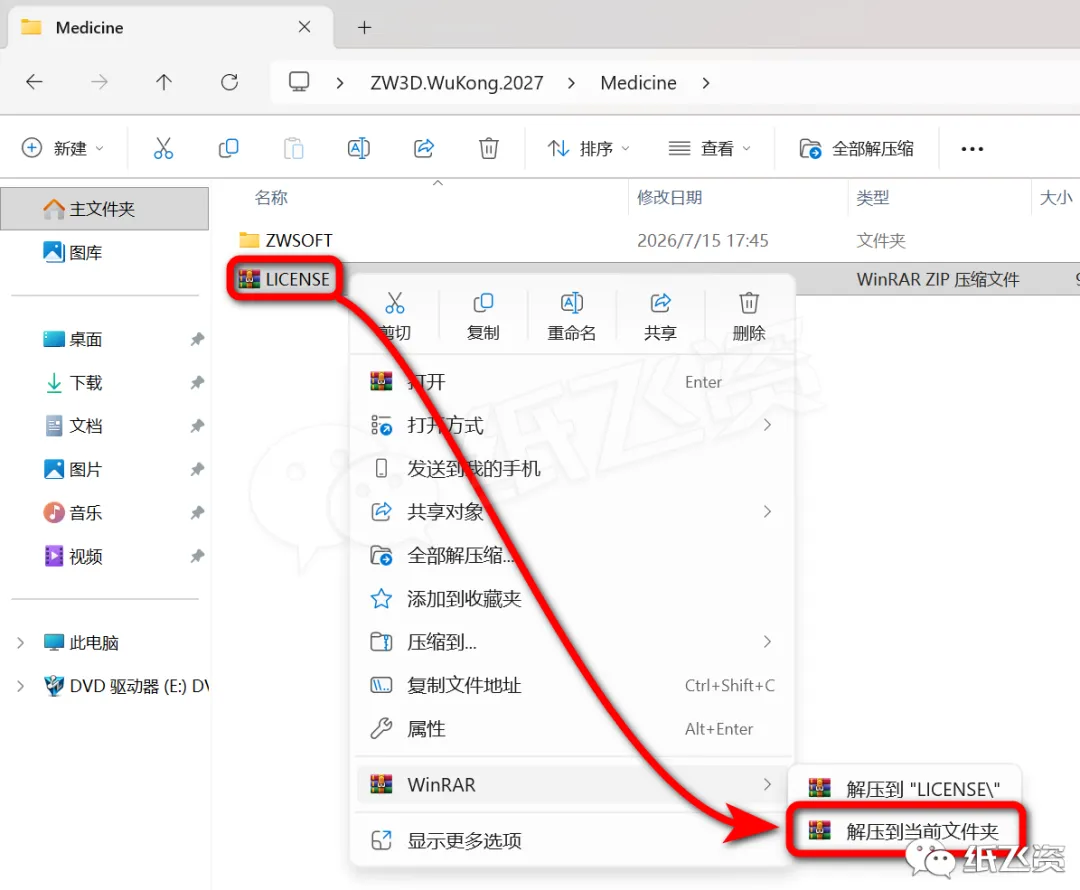1080x890 pixels.
Task: Choose 剪切 in the context menu
Action: 395,317
